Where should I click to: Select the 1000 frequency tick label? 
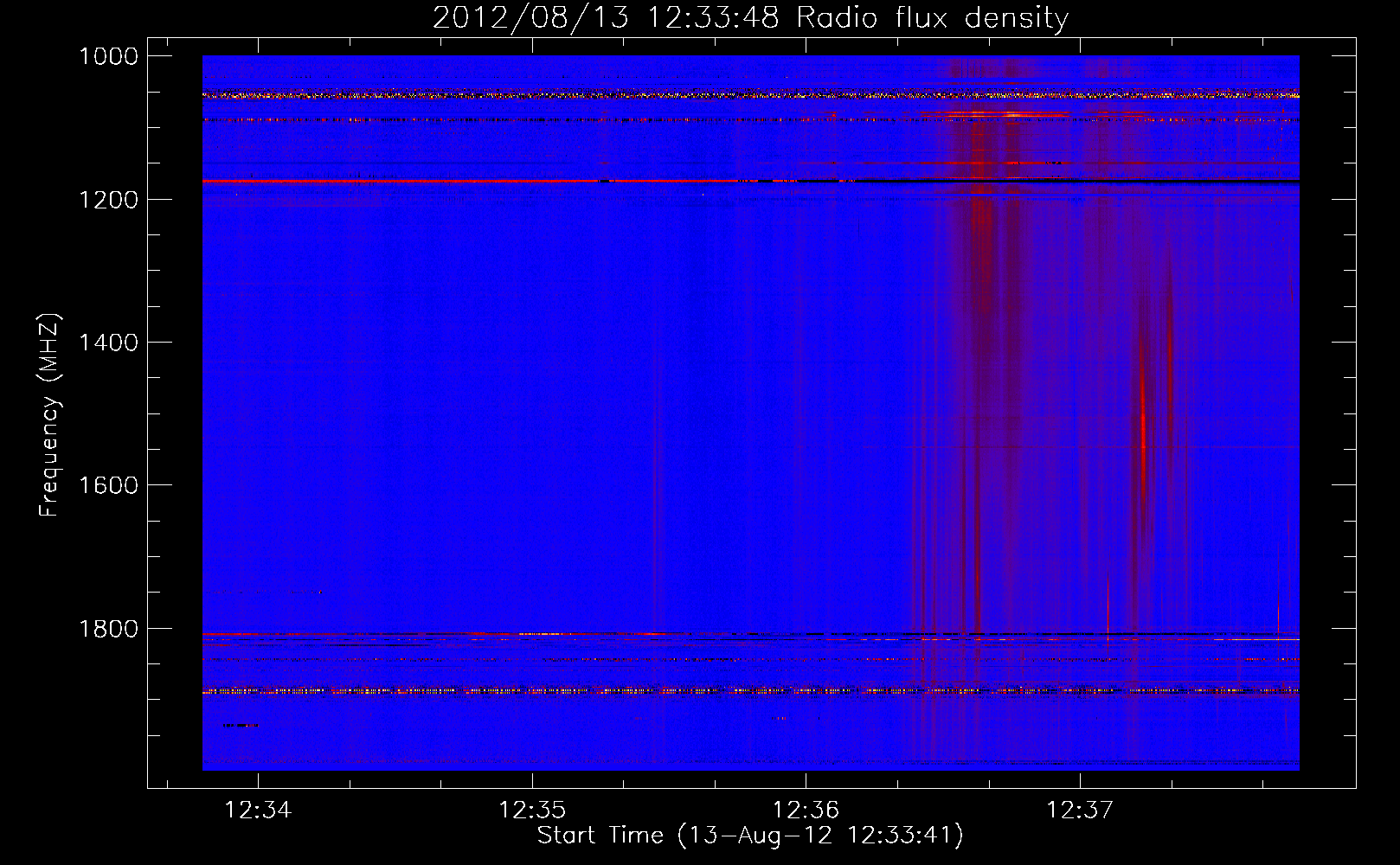tap(108, 56)
